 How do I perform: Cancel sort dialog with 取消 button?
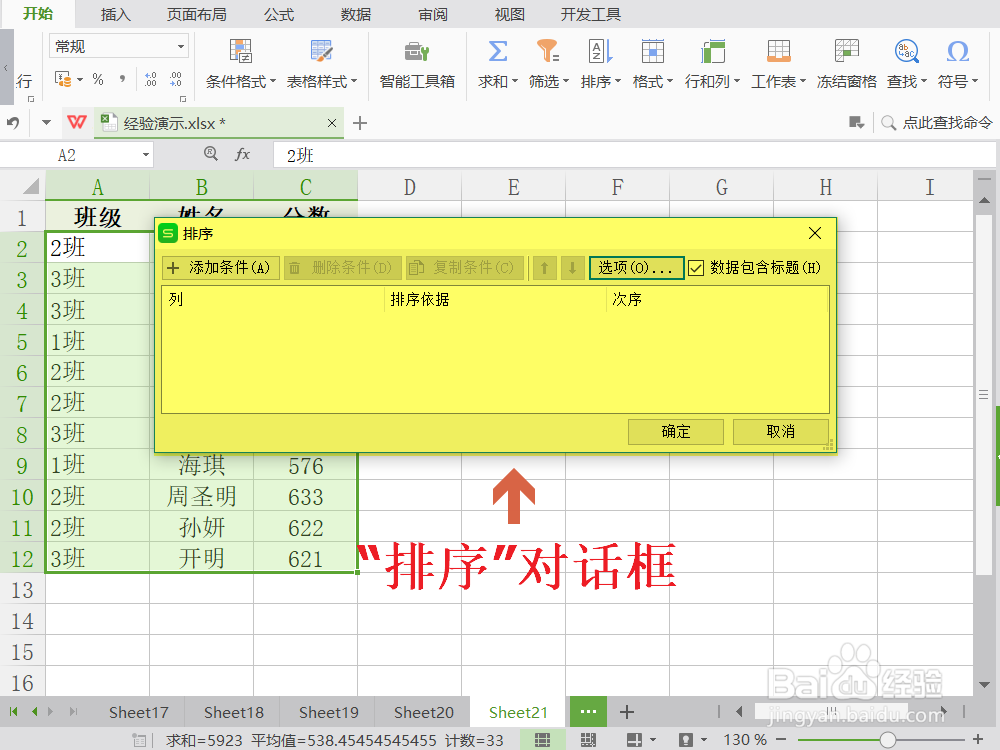pyautogui.click(x=781, y=432)
